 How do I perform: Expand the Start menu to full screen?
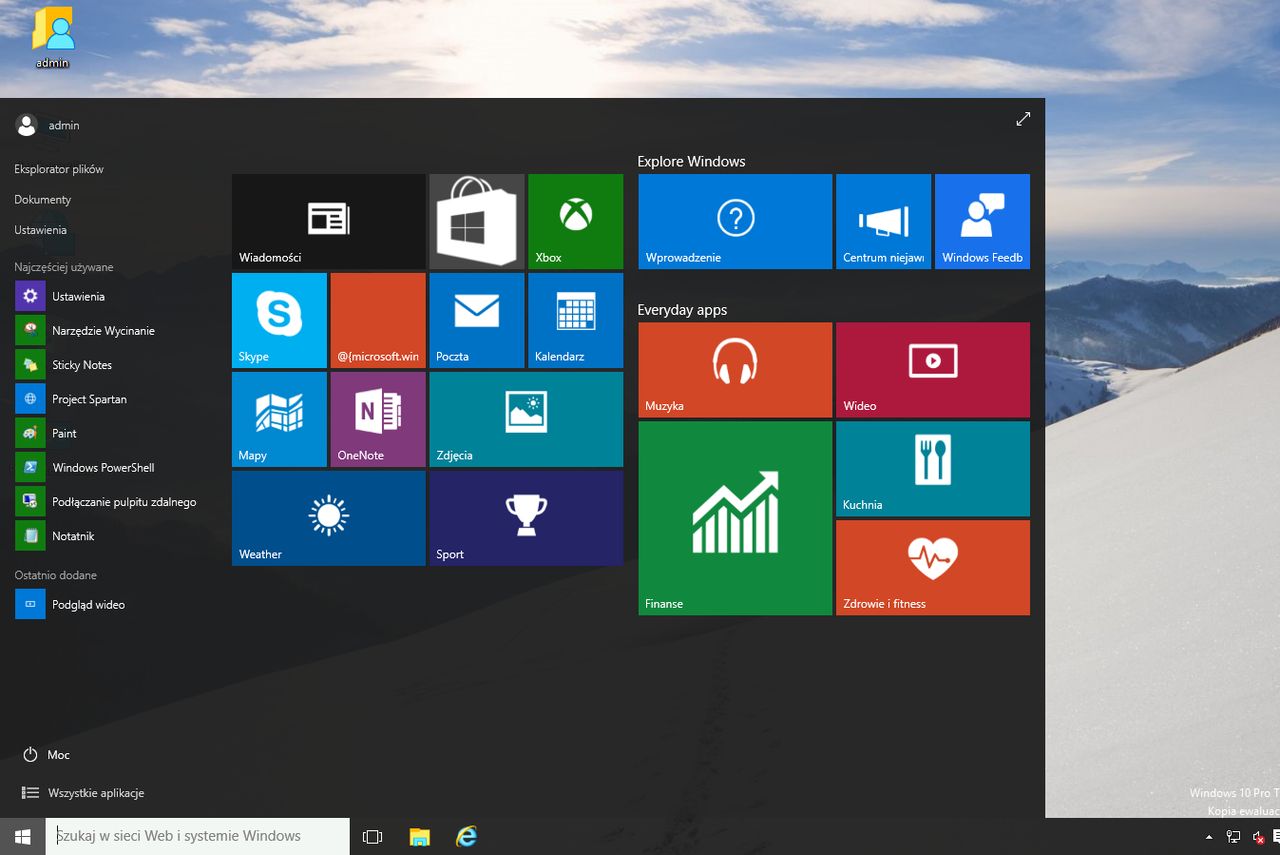point(1023,119)
